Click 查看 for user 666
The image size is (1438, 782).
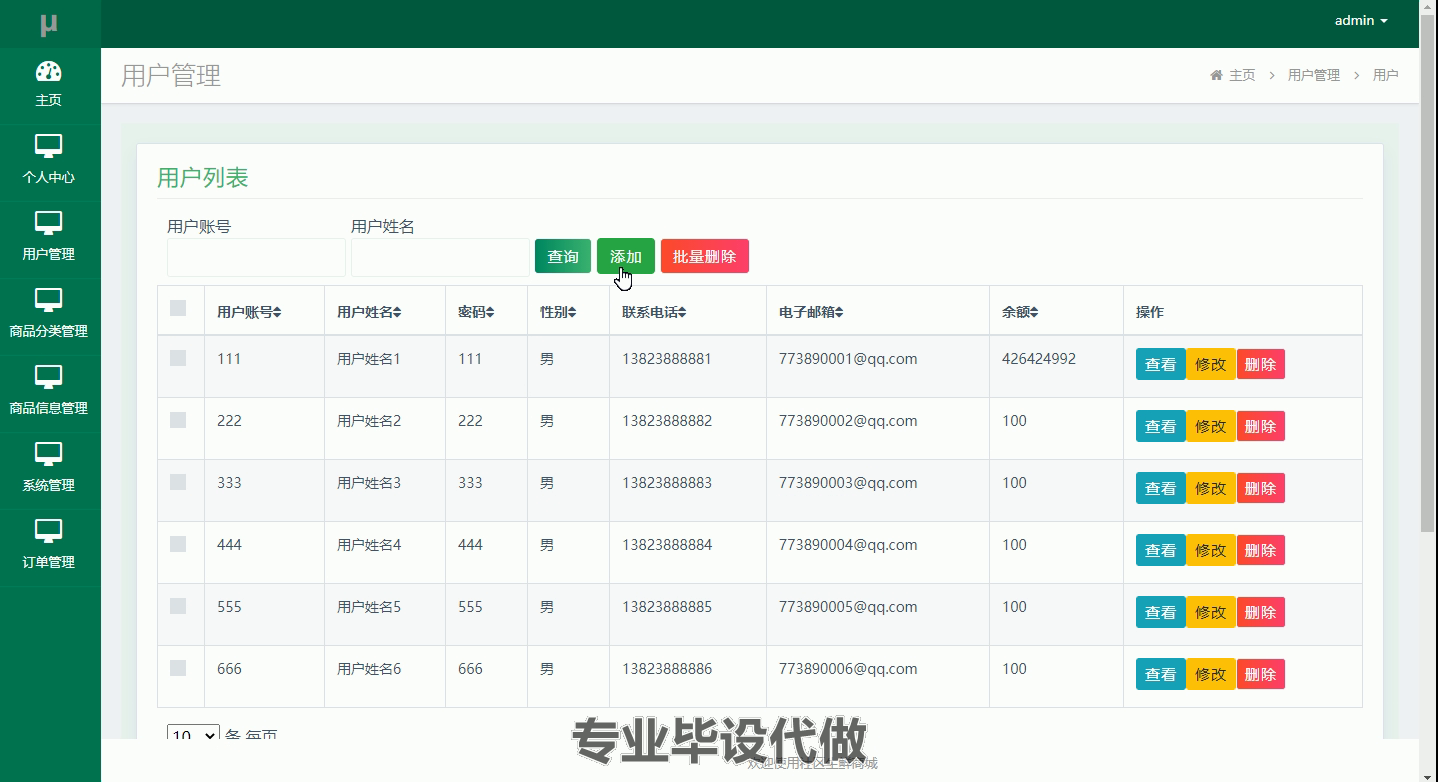click(1160, 674)
